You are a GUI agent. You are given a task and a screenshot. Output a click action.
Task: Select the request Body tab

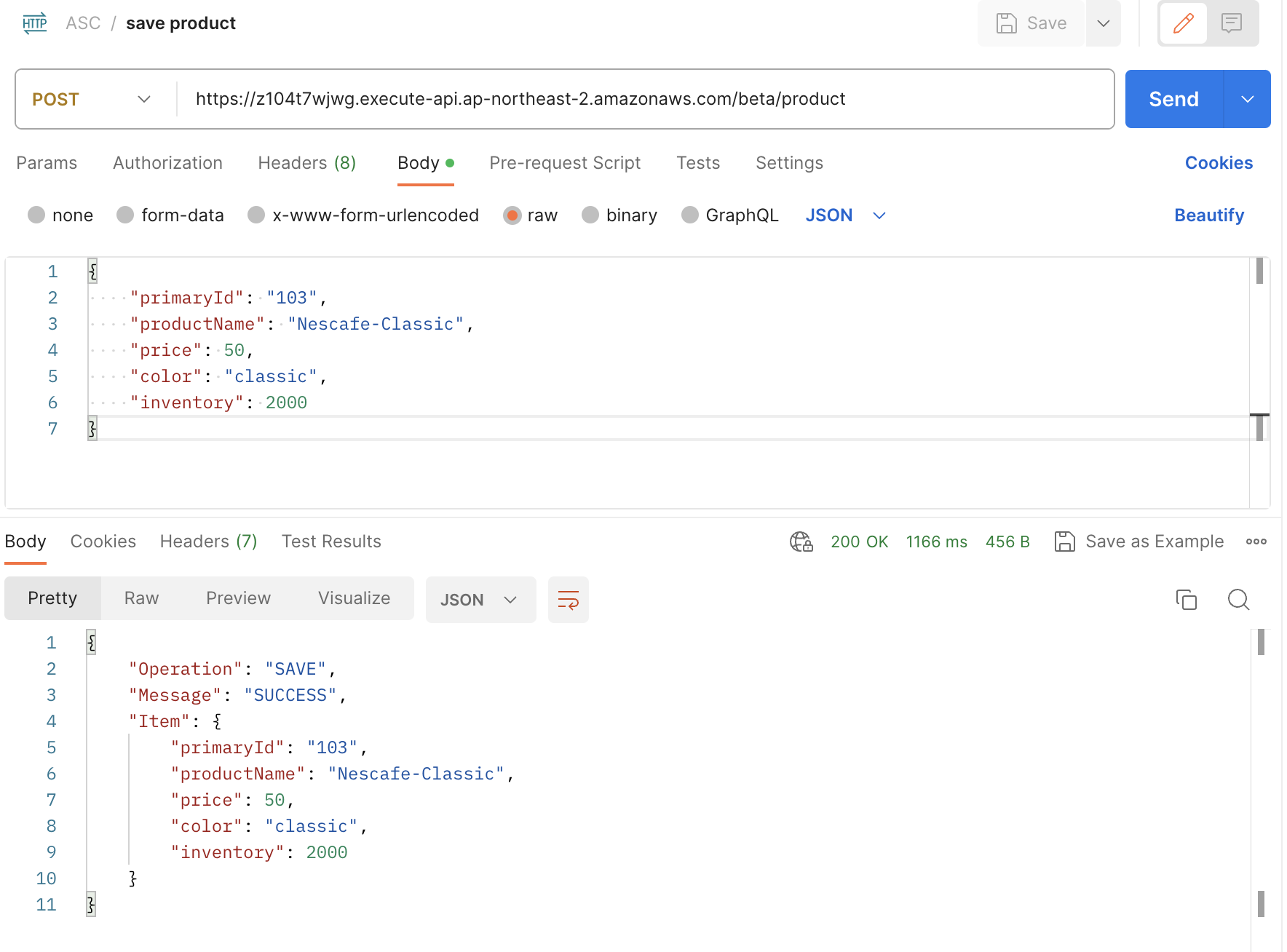coord(426,163)
